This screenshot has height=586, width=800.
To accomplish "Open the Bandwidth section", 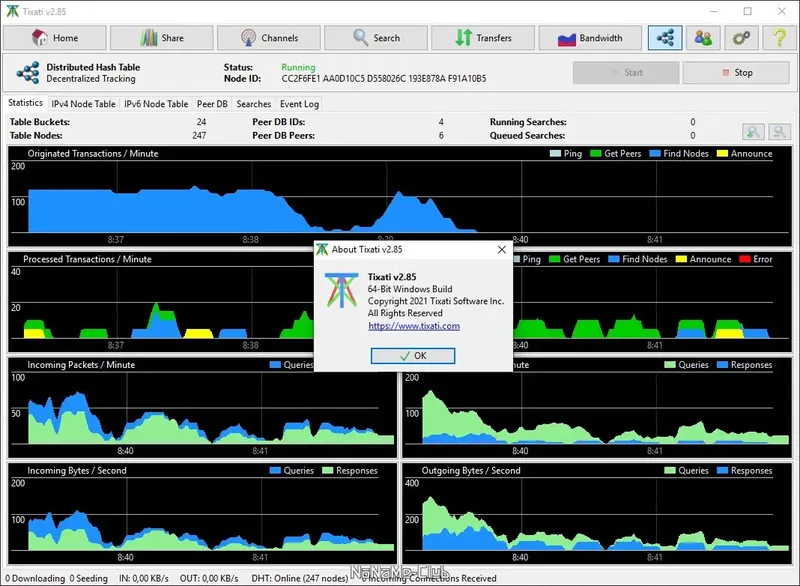I will click(x=590, y=38).
